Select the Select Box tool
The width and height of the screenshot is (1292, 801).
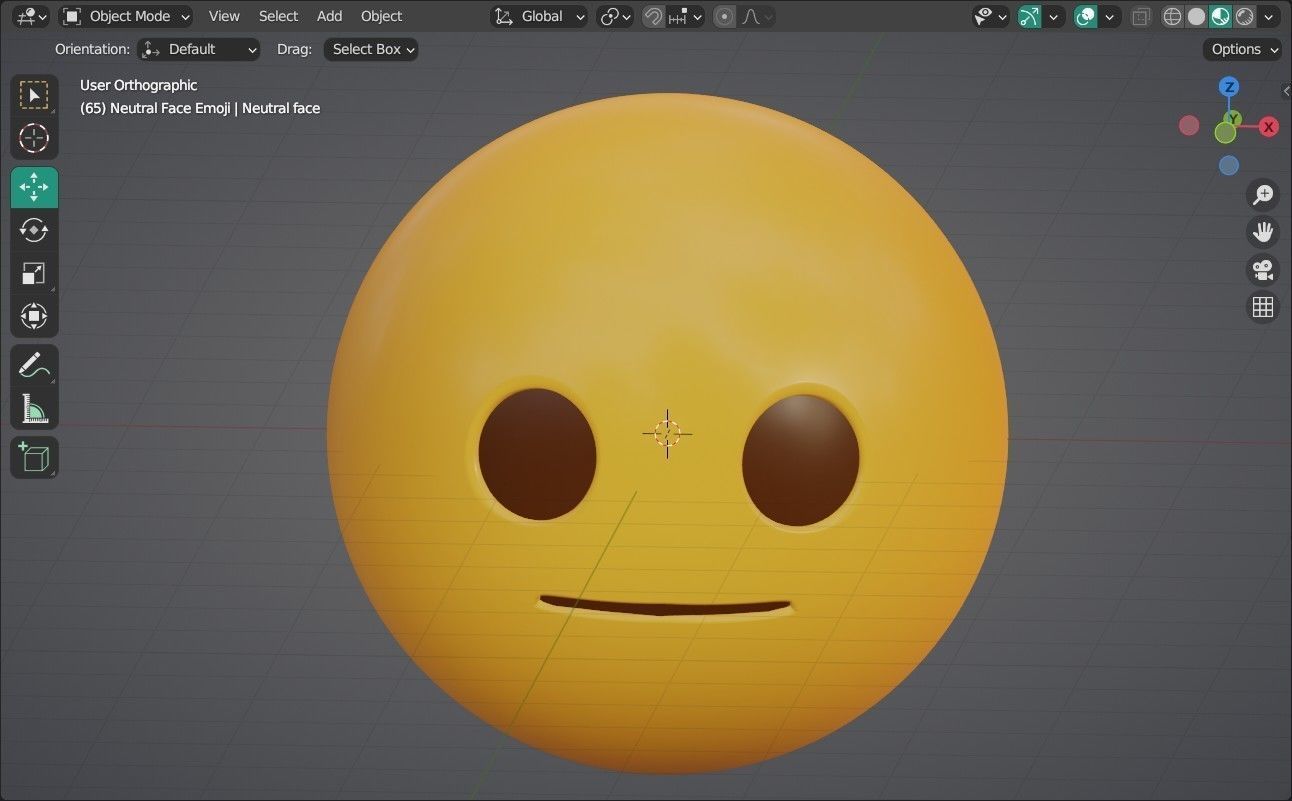[x=34, y=95]
